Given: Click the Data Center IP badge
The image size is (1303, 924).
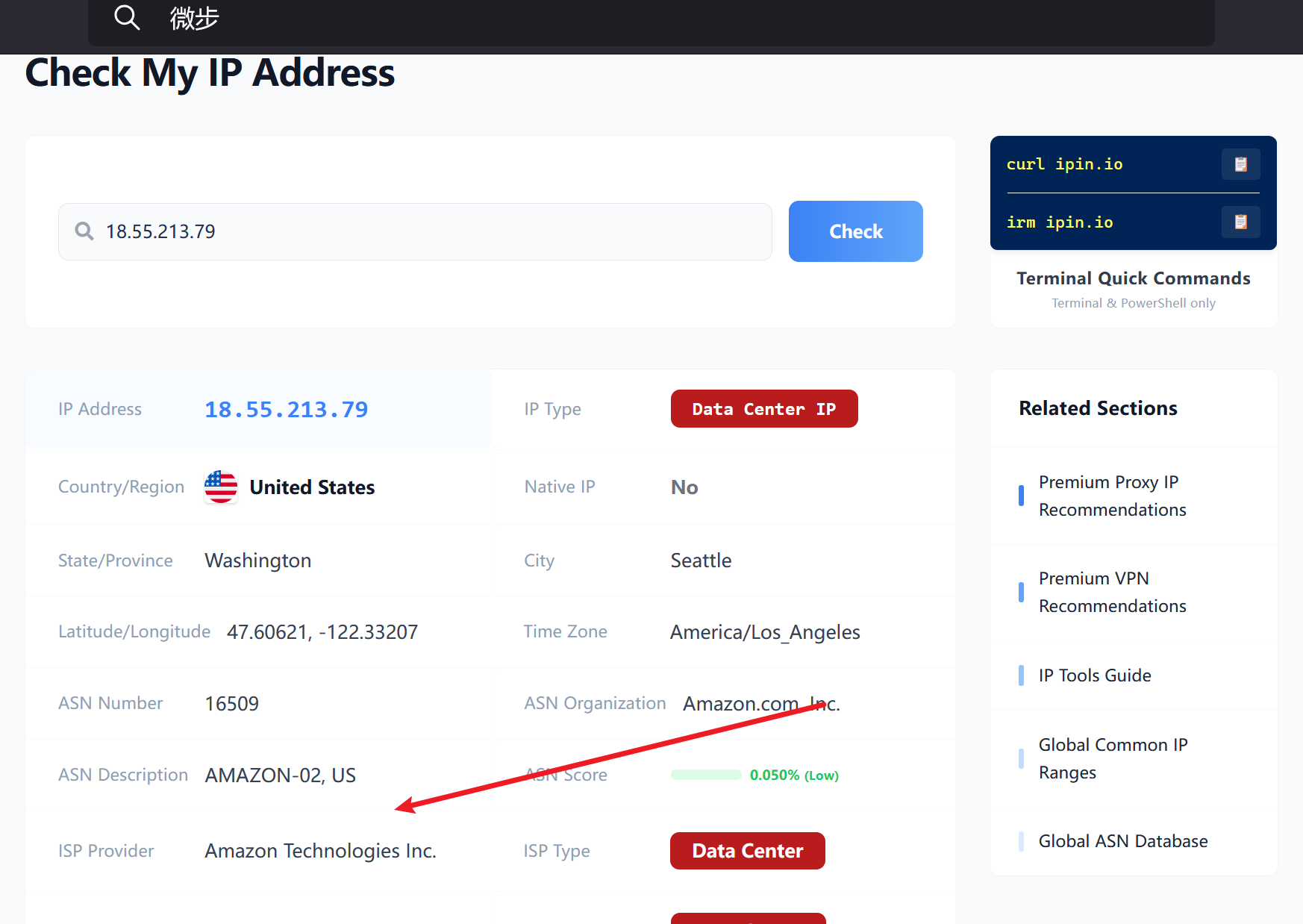Looking at the screenshot, I should (x=763, y=409).
